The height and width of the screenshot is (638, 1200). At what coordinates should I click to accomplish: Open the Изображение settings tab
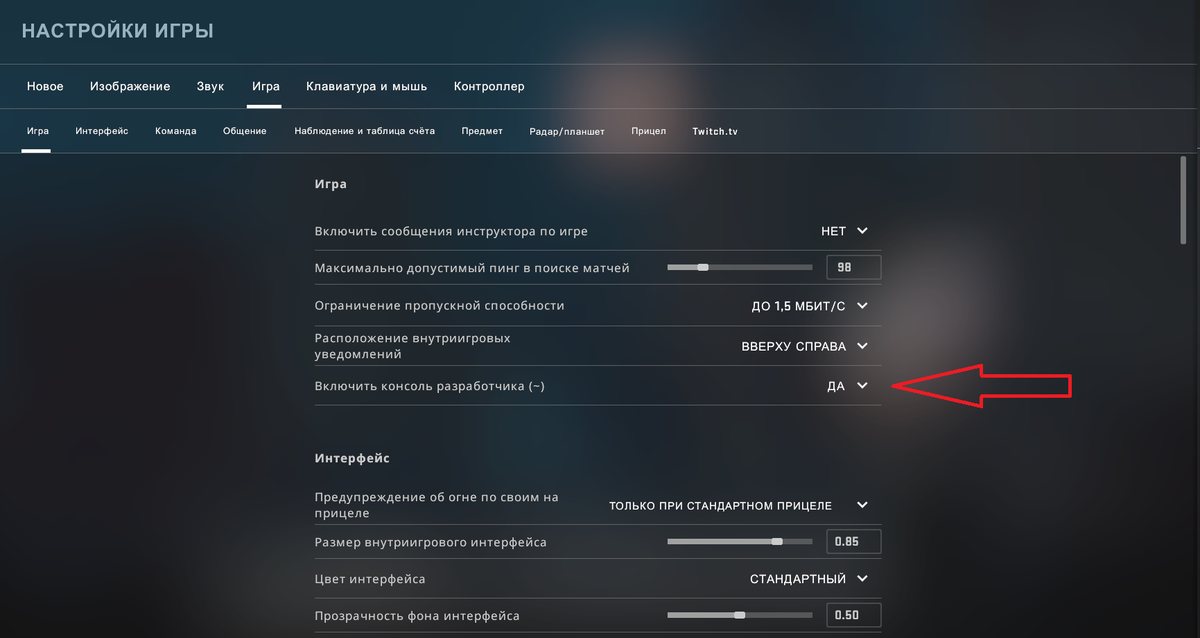(x=130, y=87)
